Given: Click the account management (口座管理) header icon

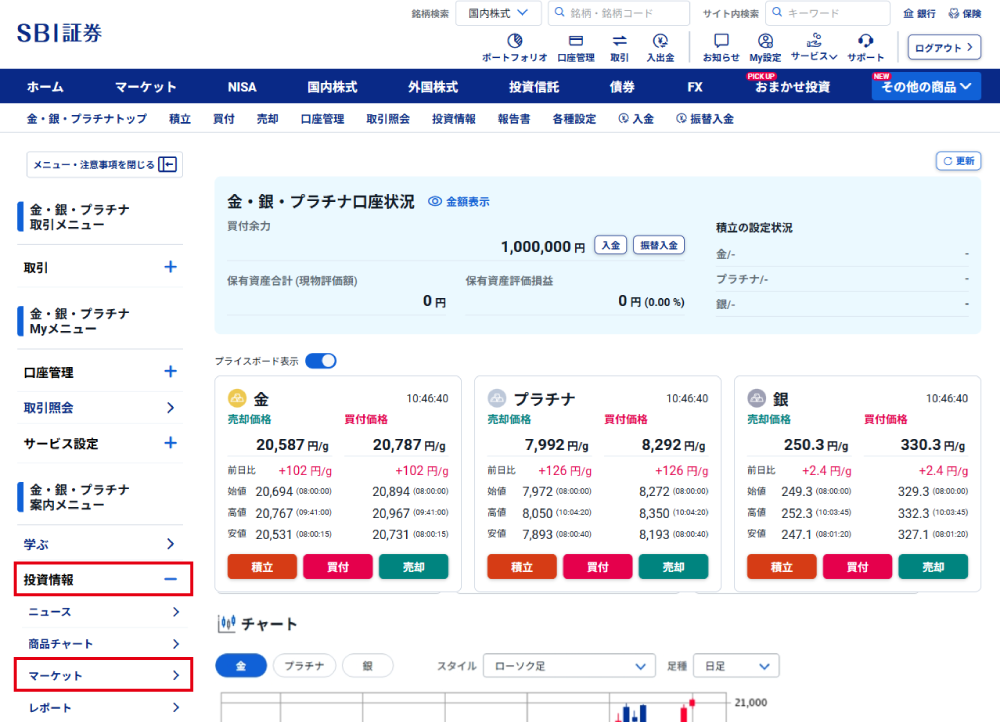Looking at the screenshot, I should click(x=575, y=42).
